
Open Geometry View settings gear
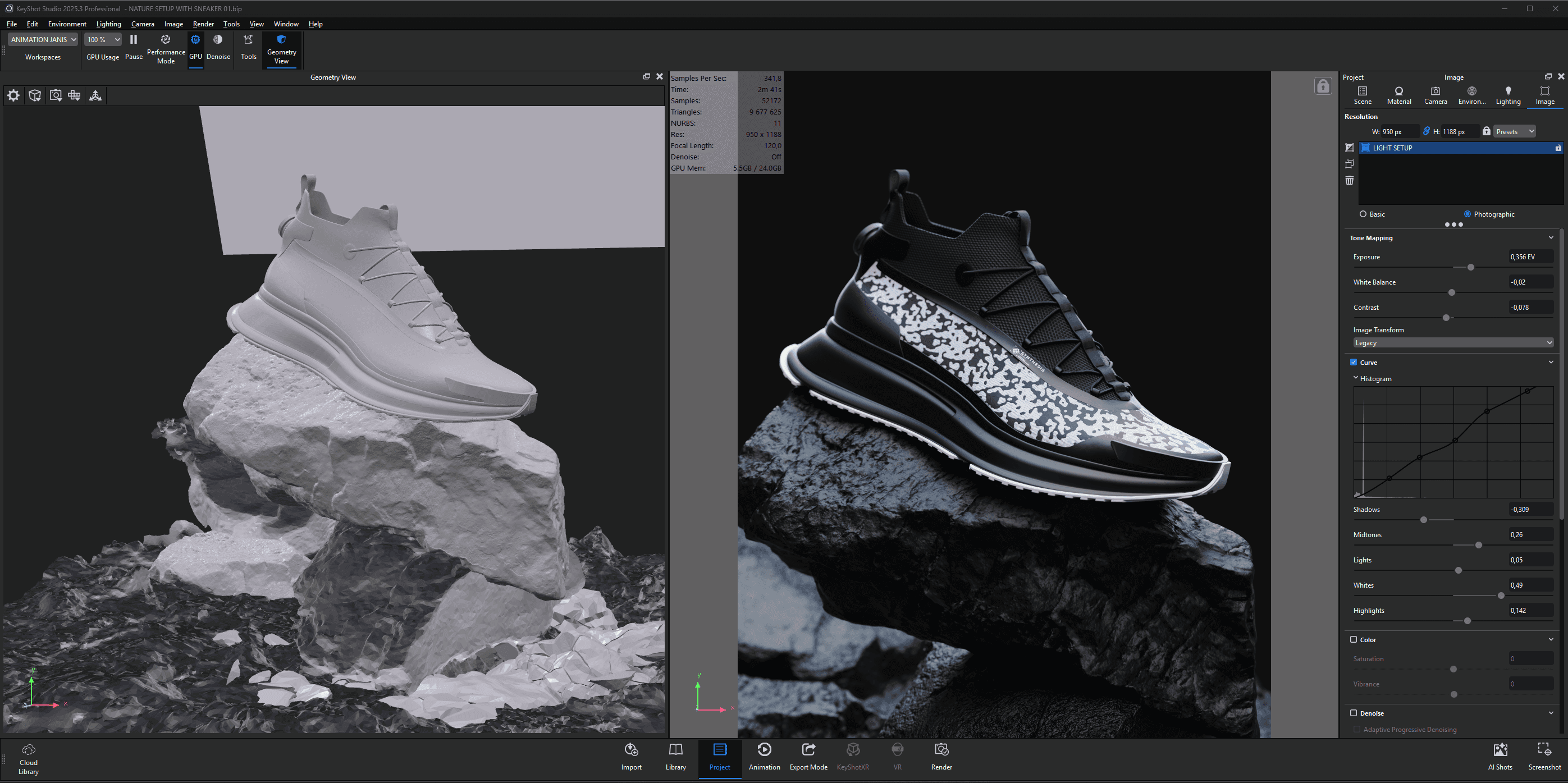13,95
